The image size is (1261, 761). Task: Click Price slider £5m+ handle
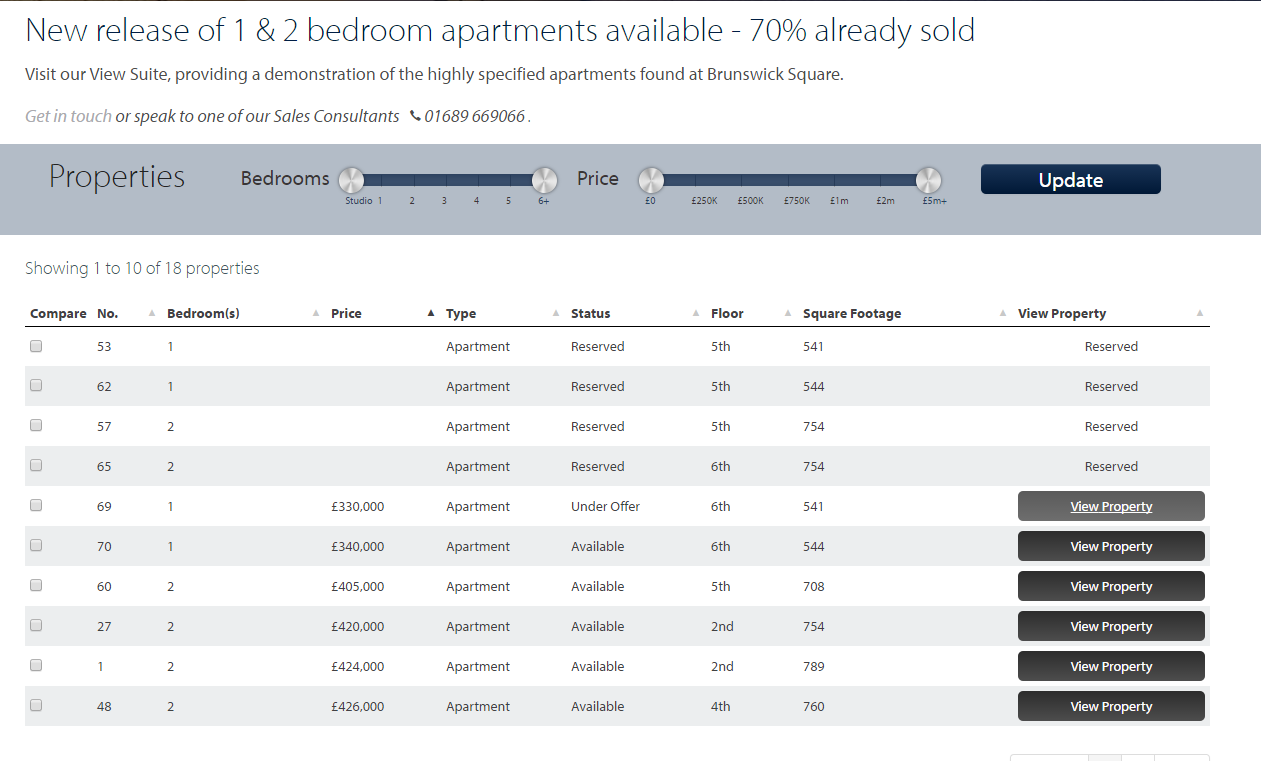[x=929, y=180]
